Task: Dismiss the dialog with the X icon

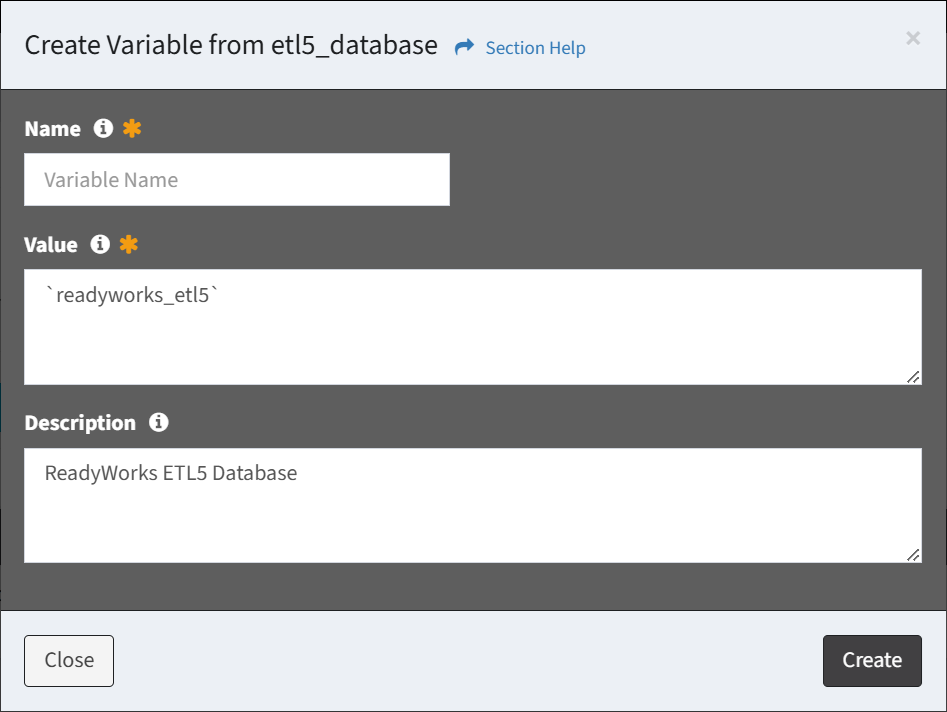Action: pos(913,38)
